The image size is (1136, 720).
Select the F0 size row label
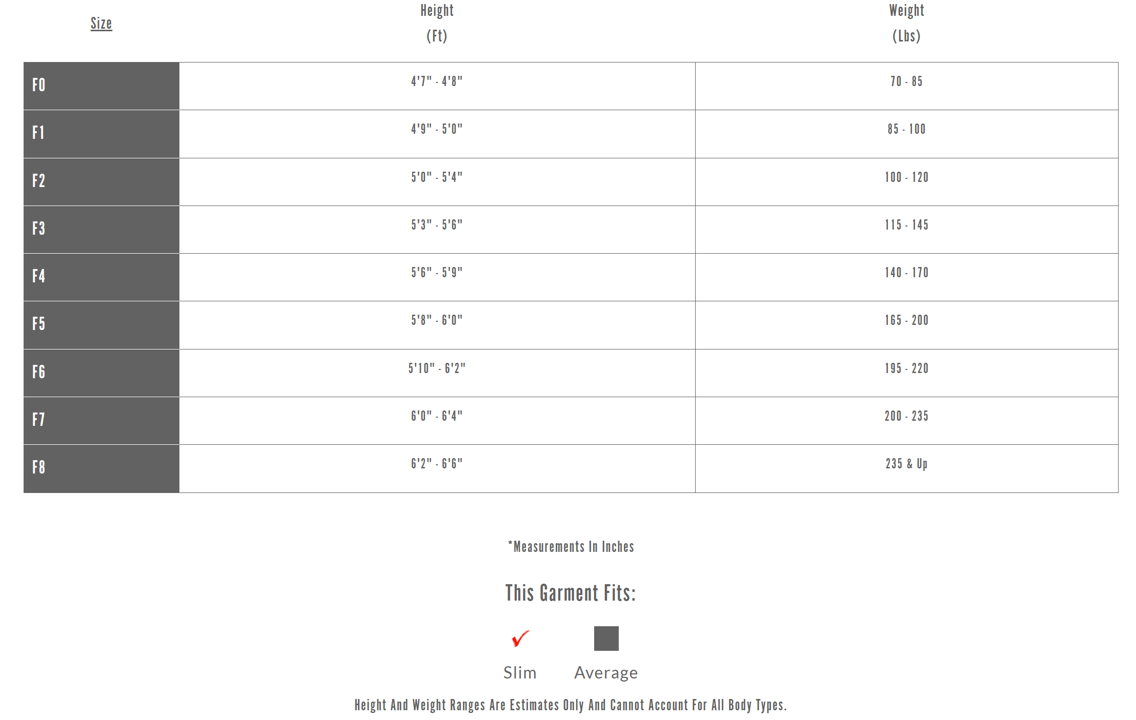[x=39, y=86]
